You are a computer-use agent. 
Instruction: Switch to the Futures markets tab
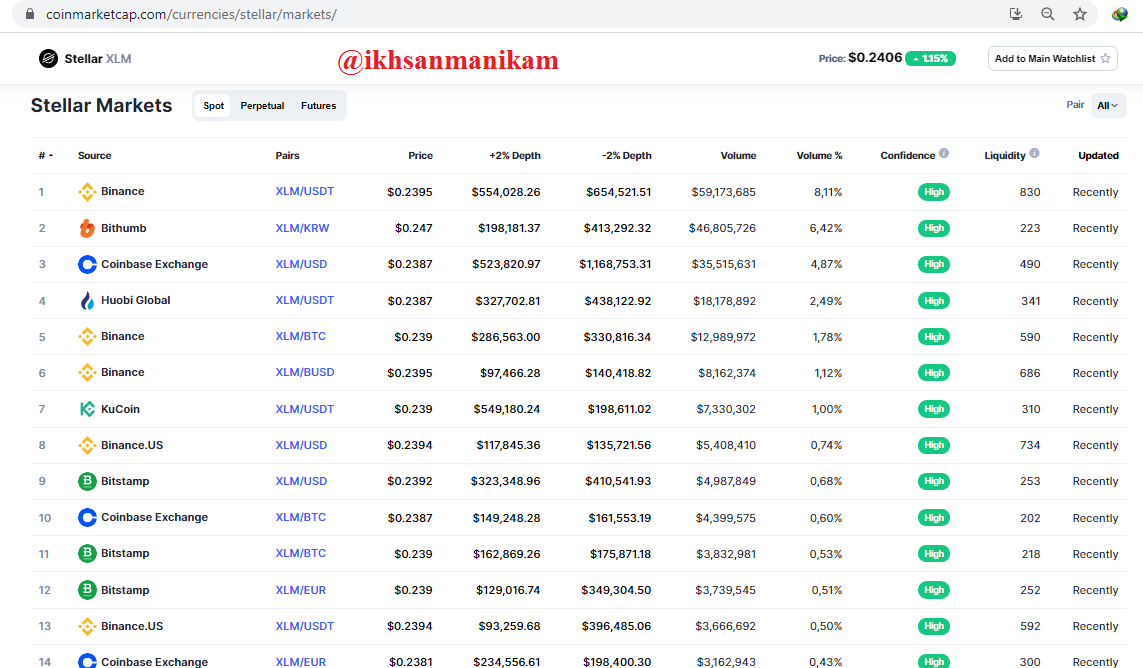[319, 106]
